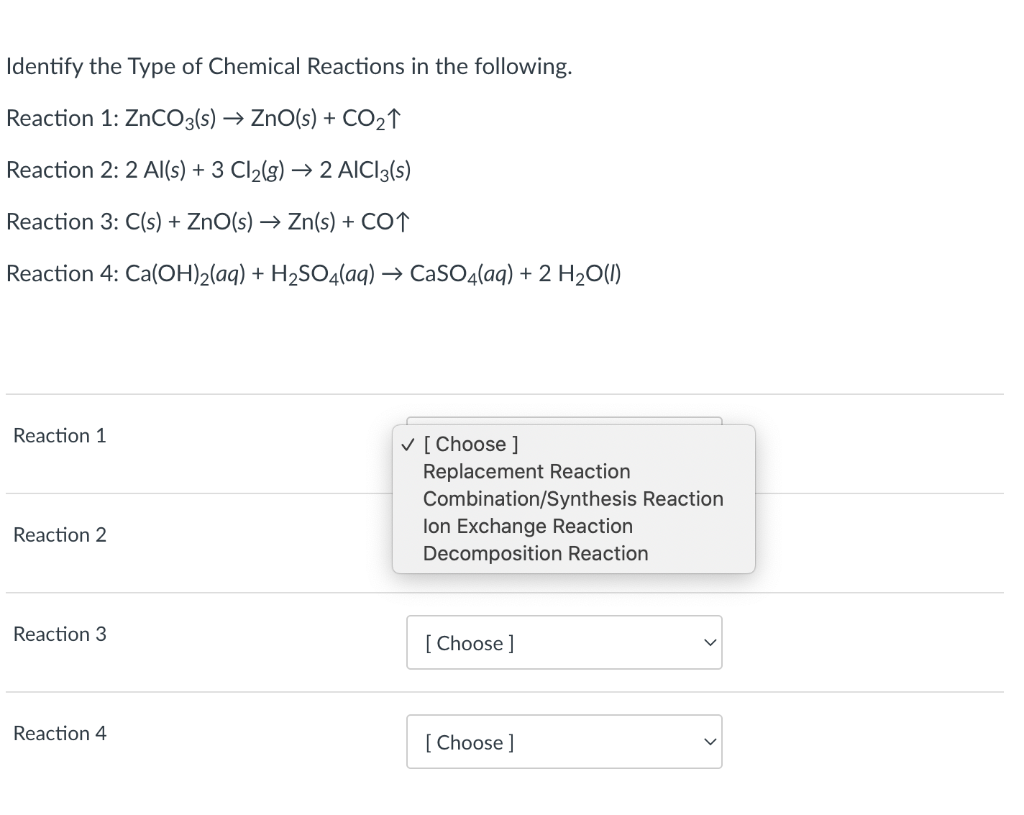
Task: Click the Reaction 4 row label
Action: [59, 733]
